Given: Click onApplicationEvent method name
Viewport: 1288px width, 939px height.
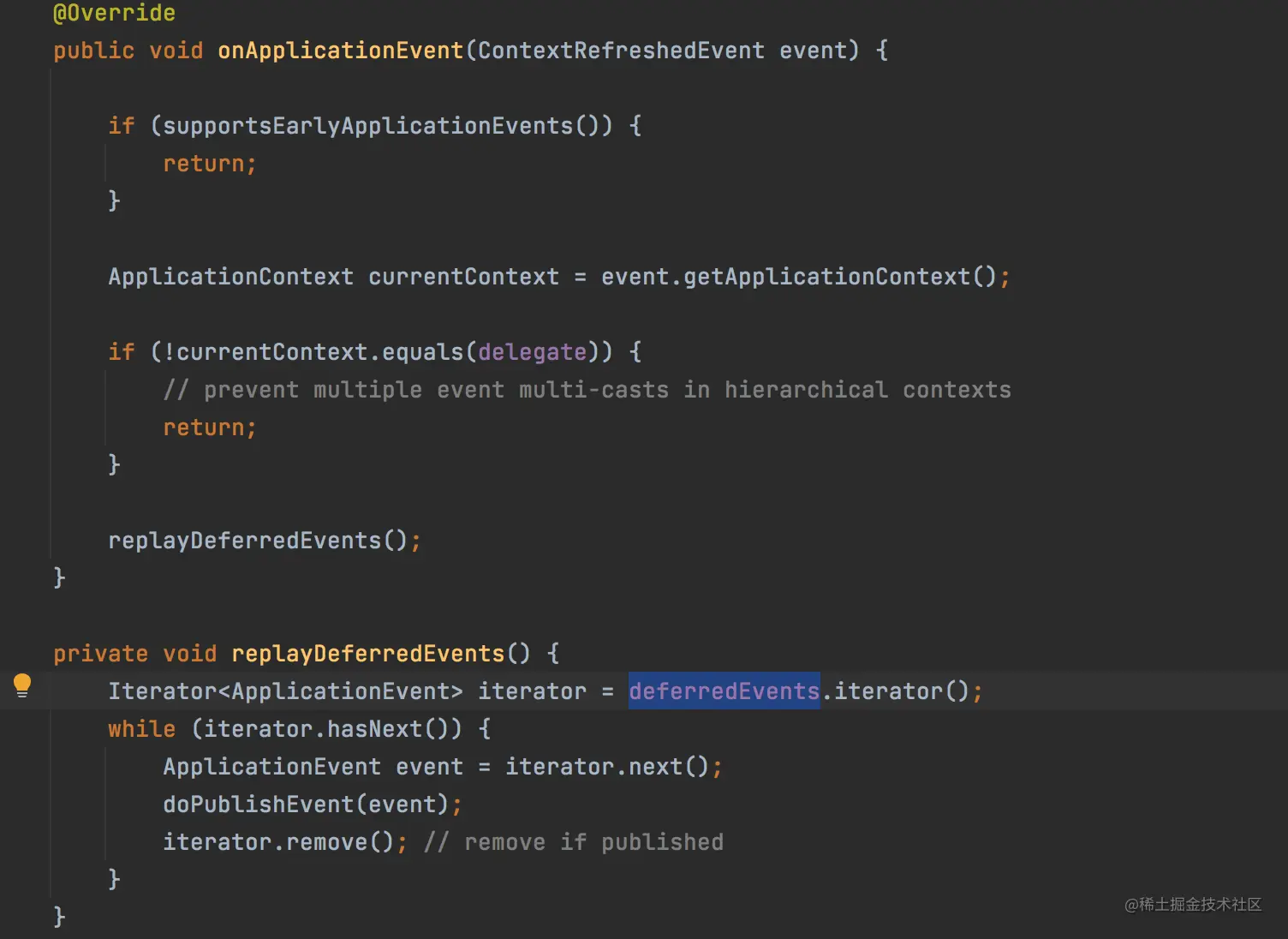Looking at the screenshot, I should click(341, 51).
